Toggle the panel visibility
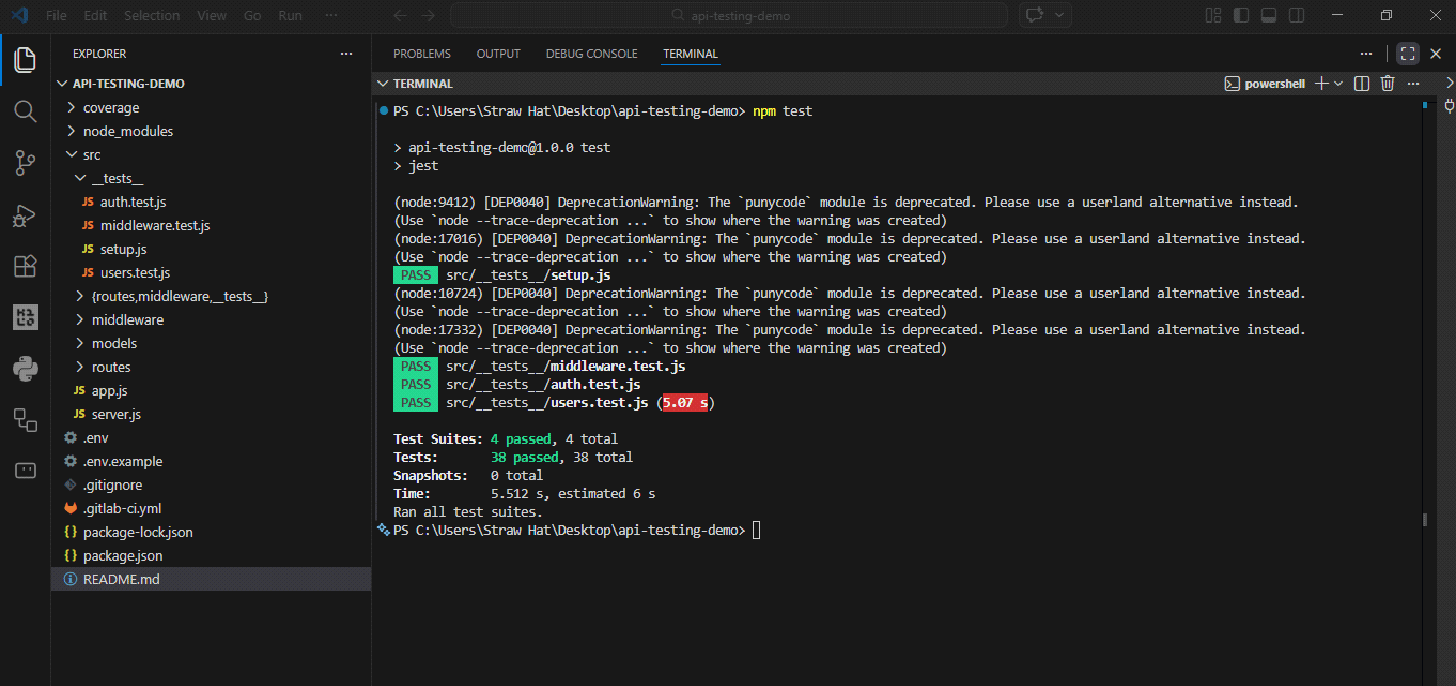The image size is (1456, 686). pos(1266,15)
